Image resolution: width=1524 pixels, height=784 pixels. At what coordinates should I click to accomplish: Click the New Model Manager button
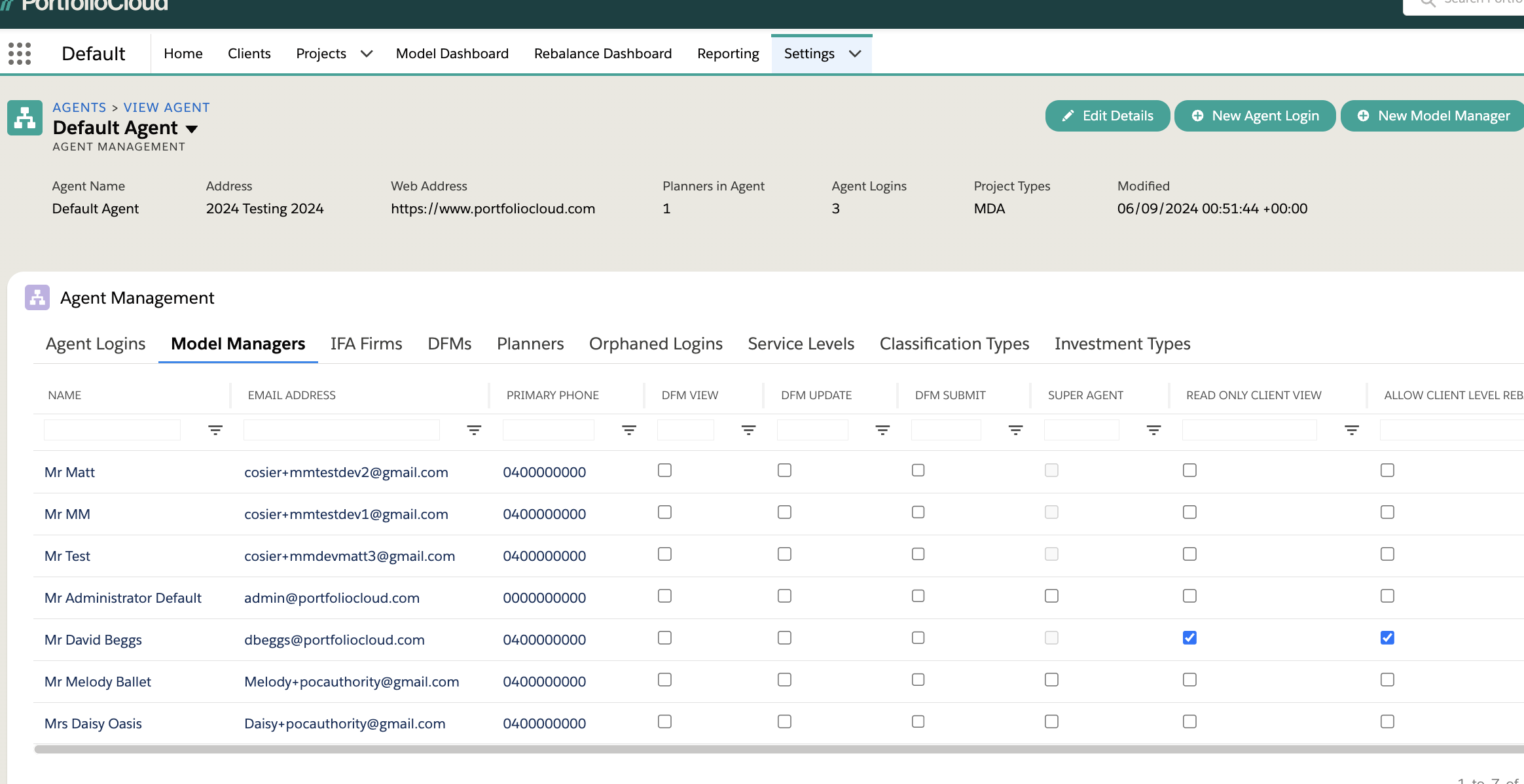click(1434, 116)
